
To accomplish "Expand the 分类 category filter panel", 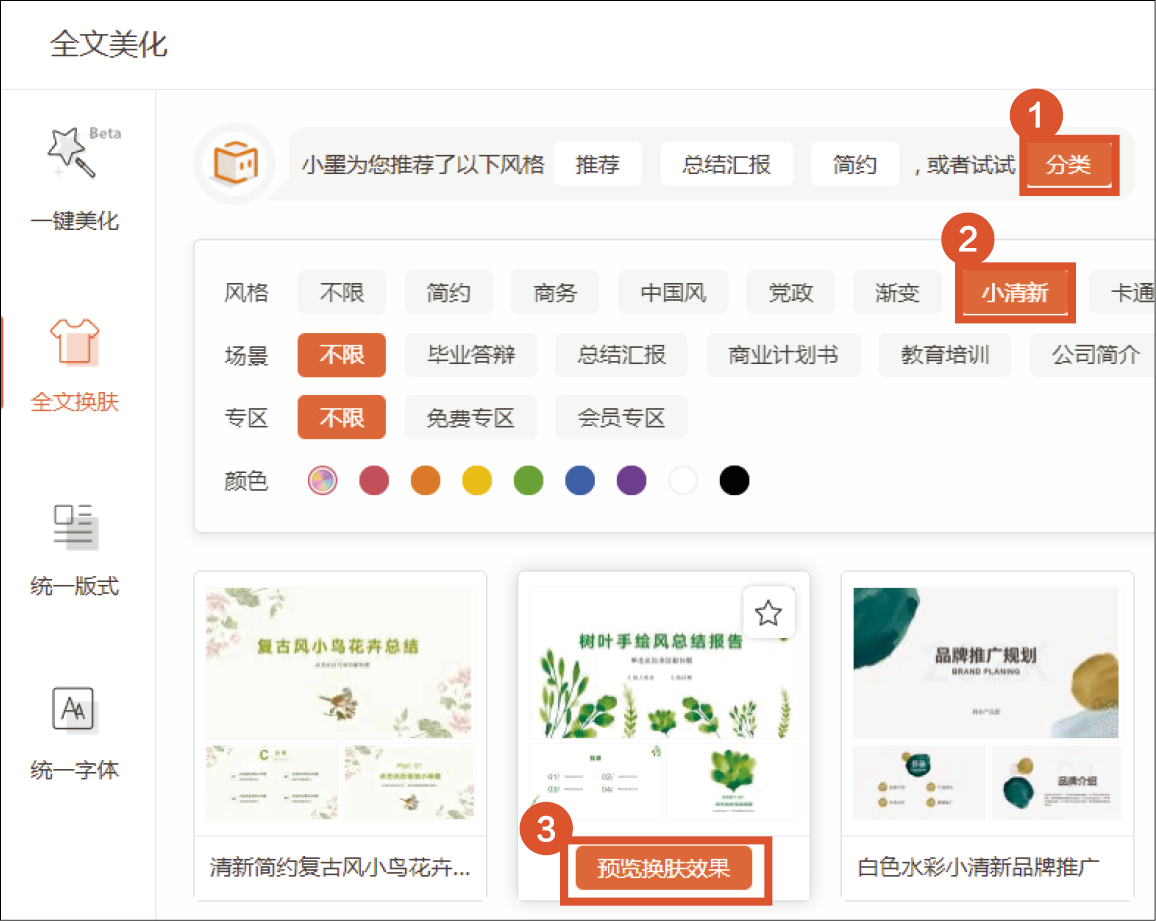I will (1068, 165).
